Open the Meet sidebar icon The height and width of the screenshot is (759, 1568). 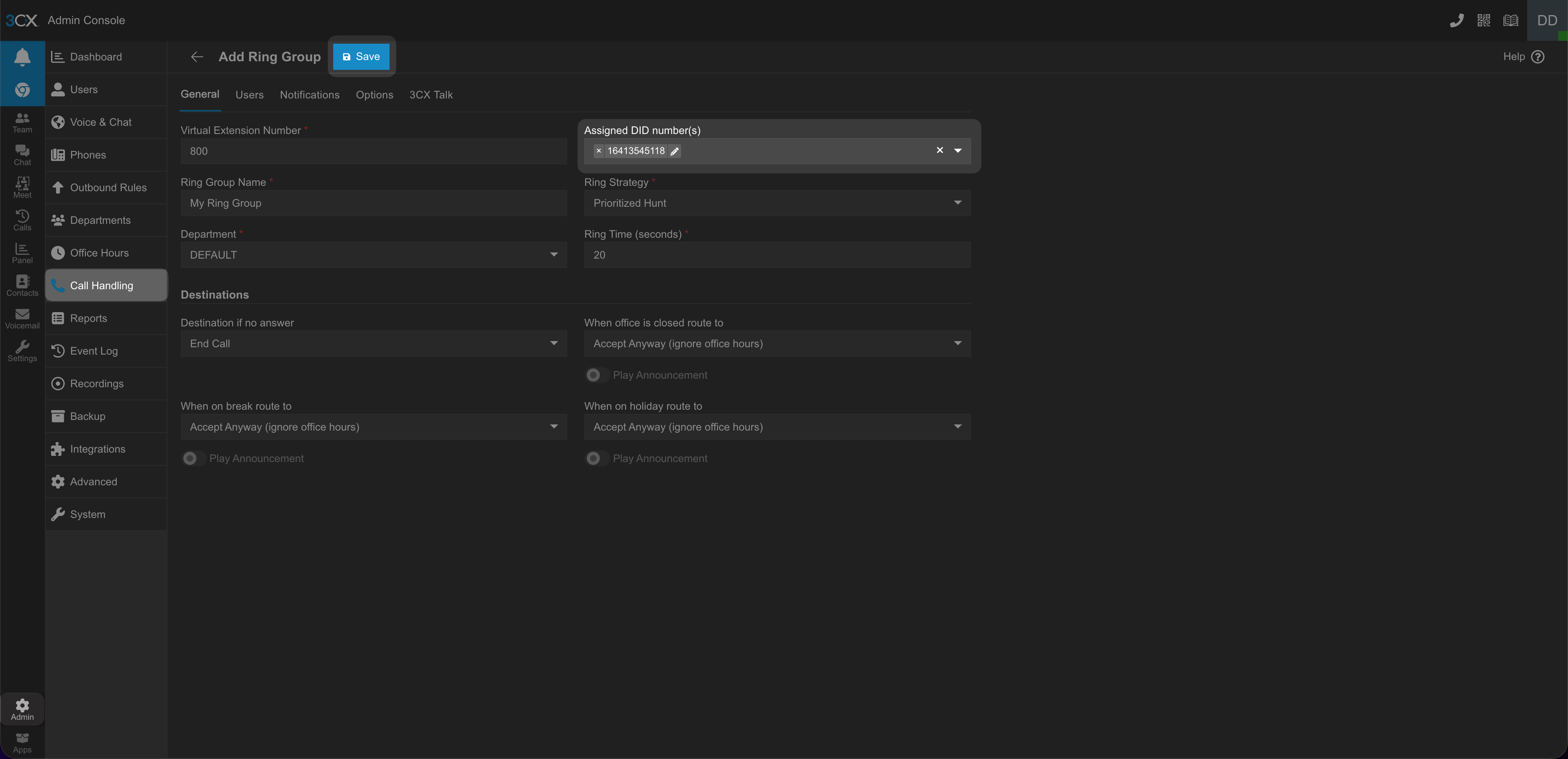pyautogui.click(x=22, y=187)
